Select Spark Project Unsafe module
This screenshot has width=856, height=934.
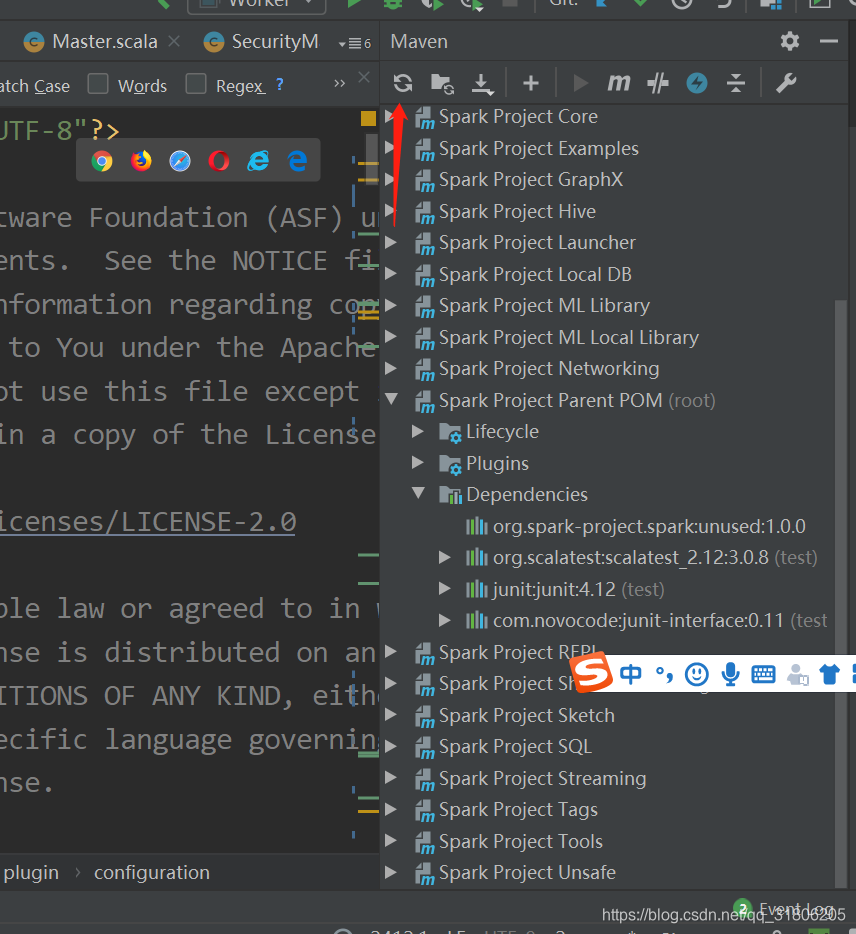point(527,873)
